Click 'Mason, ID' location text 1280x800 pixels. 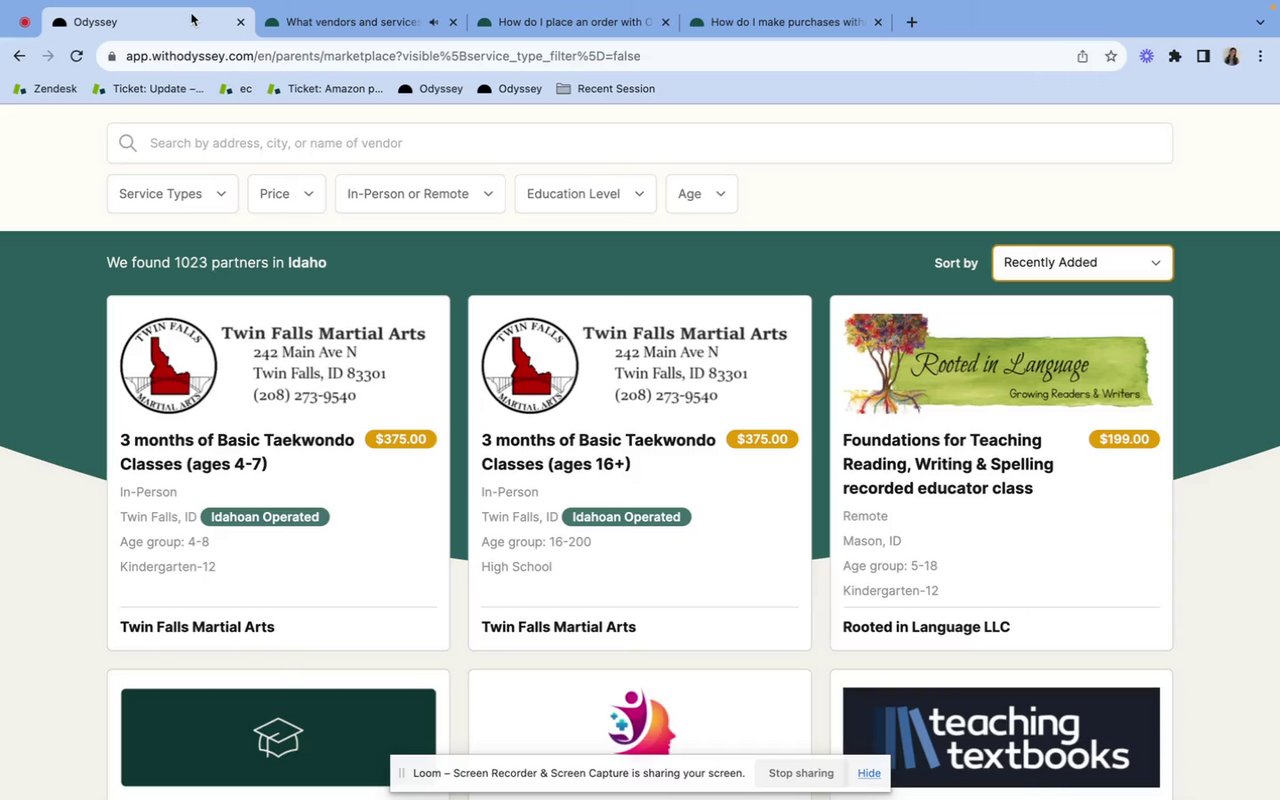[x=872, y=541]
